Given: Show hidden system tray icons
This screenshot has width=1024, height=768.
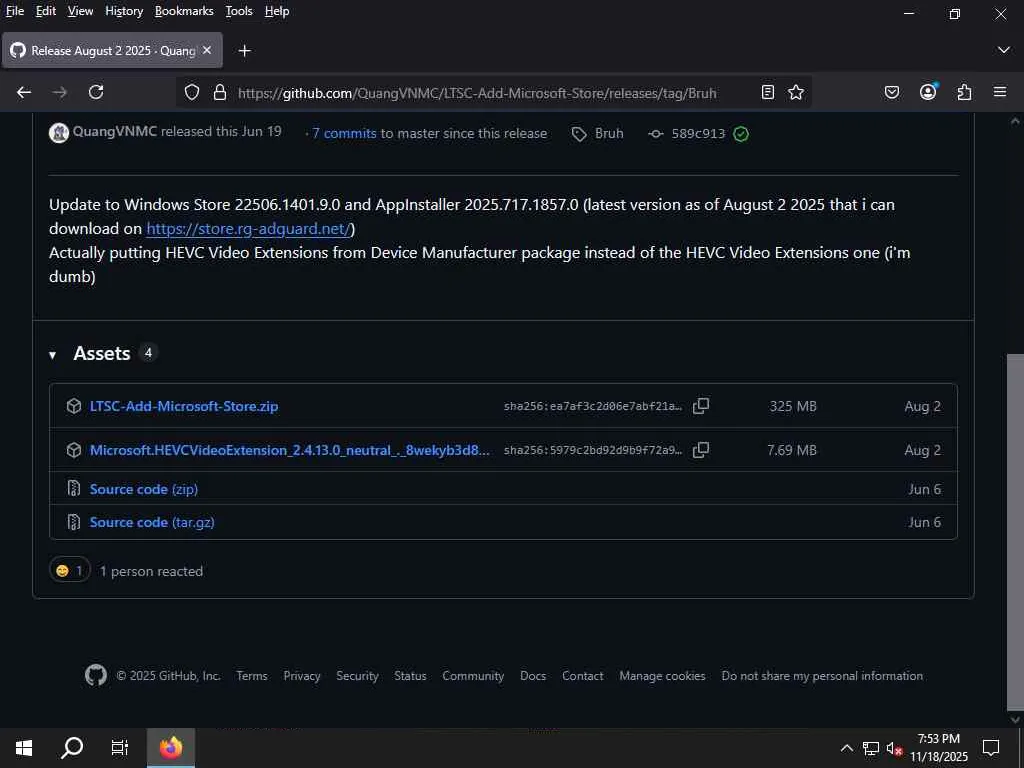Looking at the screenshot, I should coord(846,748).
